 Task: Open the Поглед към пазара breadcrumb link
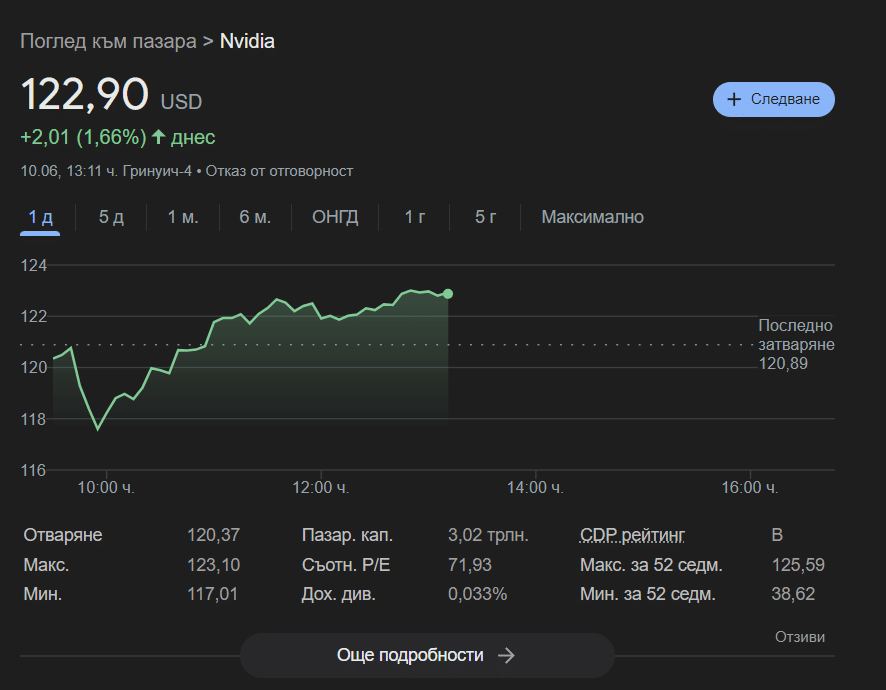tap(108, 41)
